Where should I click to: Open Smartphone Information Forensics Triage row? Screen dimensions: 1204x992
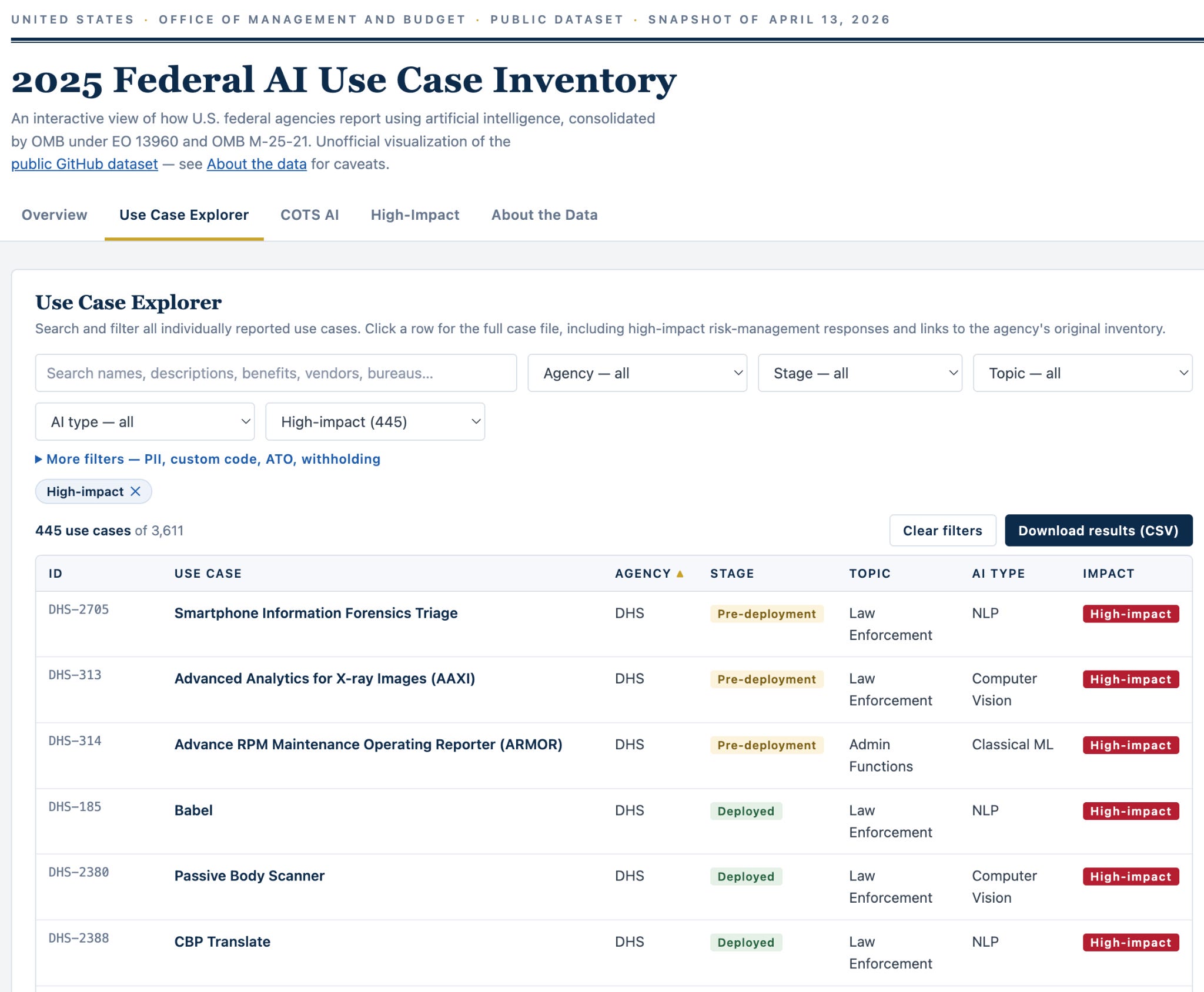point(614,624)
